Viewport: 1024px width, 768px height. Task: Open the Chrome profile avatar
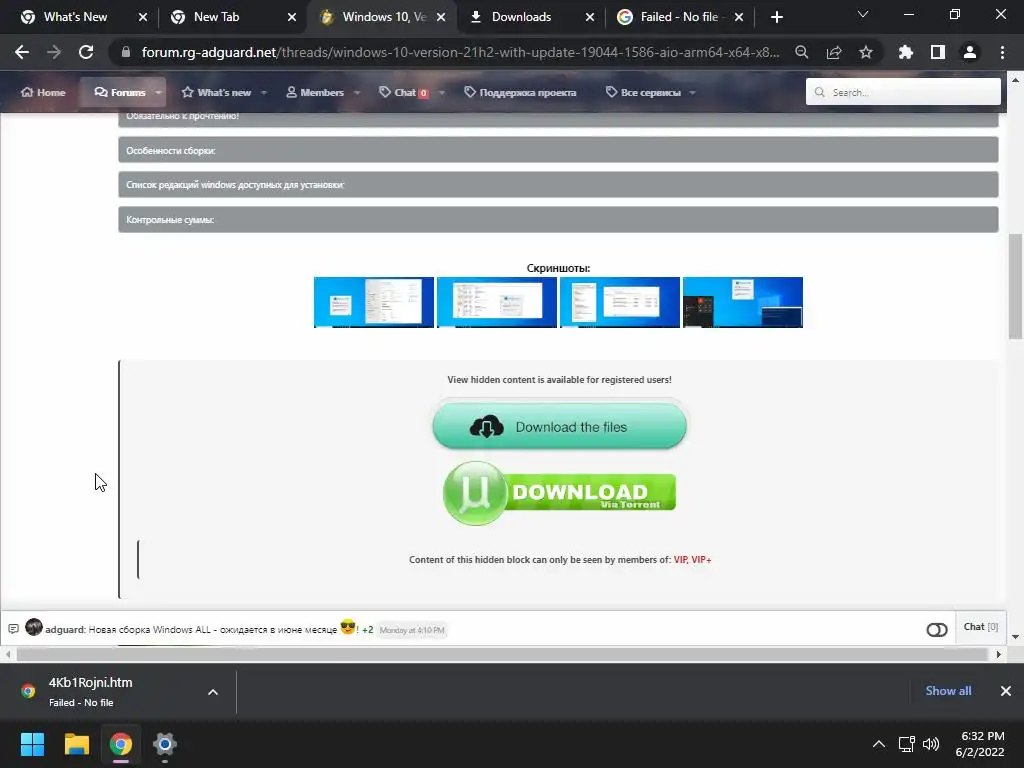pos(970,52)
